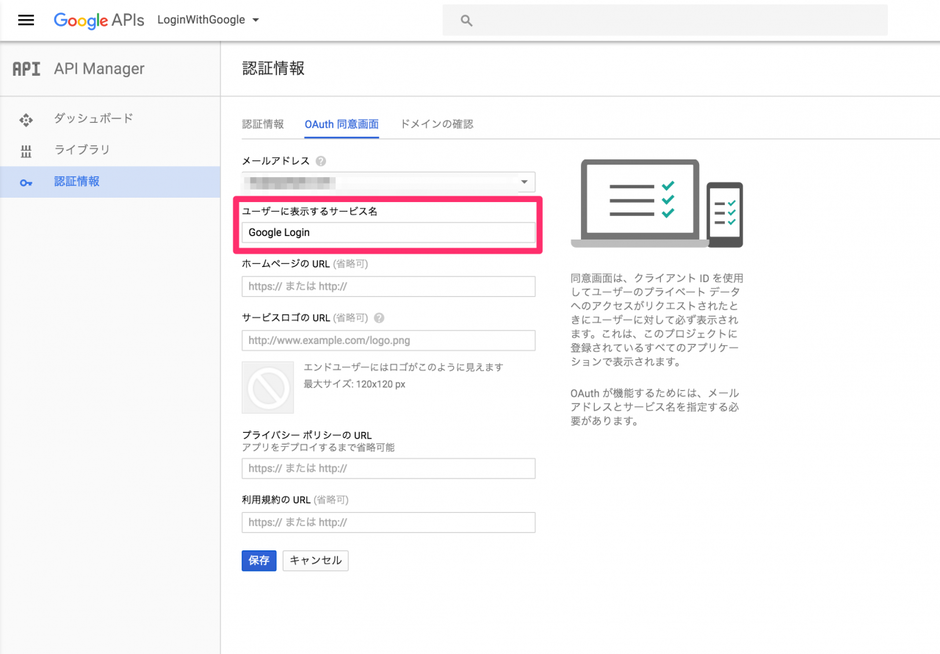
Task: Focus the service name field showing Google Login
Action: pyautogui.click(x=388, y=232)
